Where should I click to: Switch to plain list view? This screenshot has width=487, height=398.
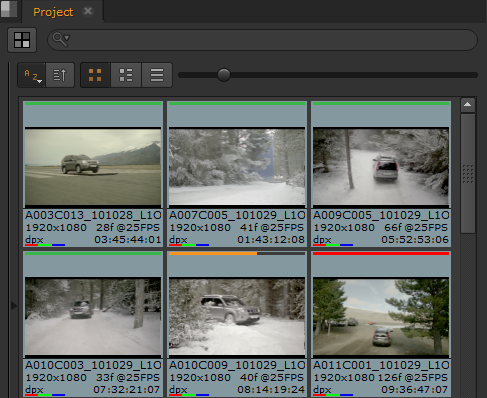[157, 75]
